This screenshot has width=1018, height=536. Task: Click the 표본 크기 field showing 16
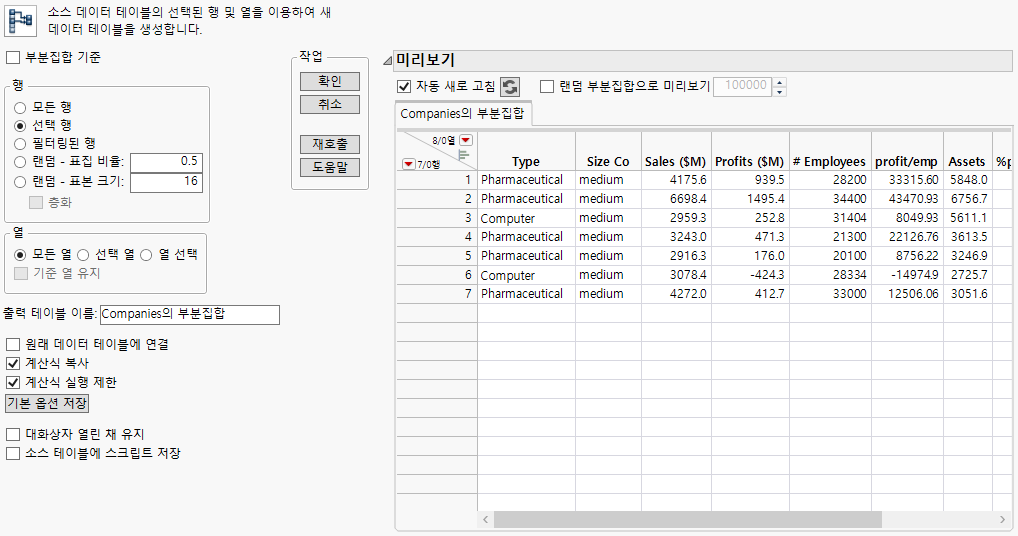click(166, 182)
